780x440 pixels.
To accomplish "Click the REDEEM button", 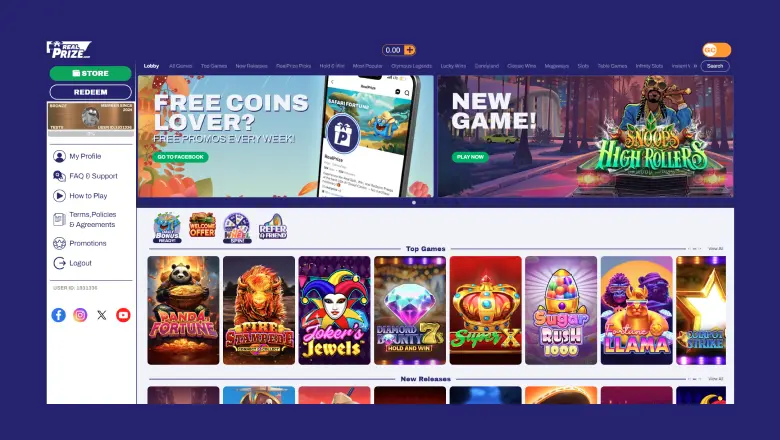I will pos(91,92).
